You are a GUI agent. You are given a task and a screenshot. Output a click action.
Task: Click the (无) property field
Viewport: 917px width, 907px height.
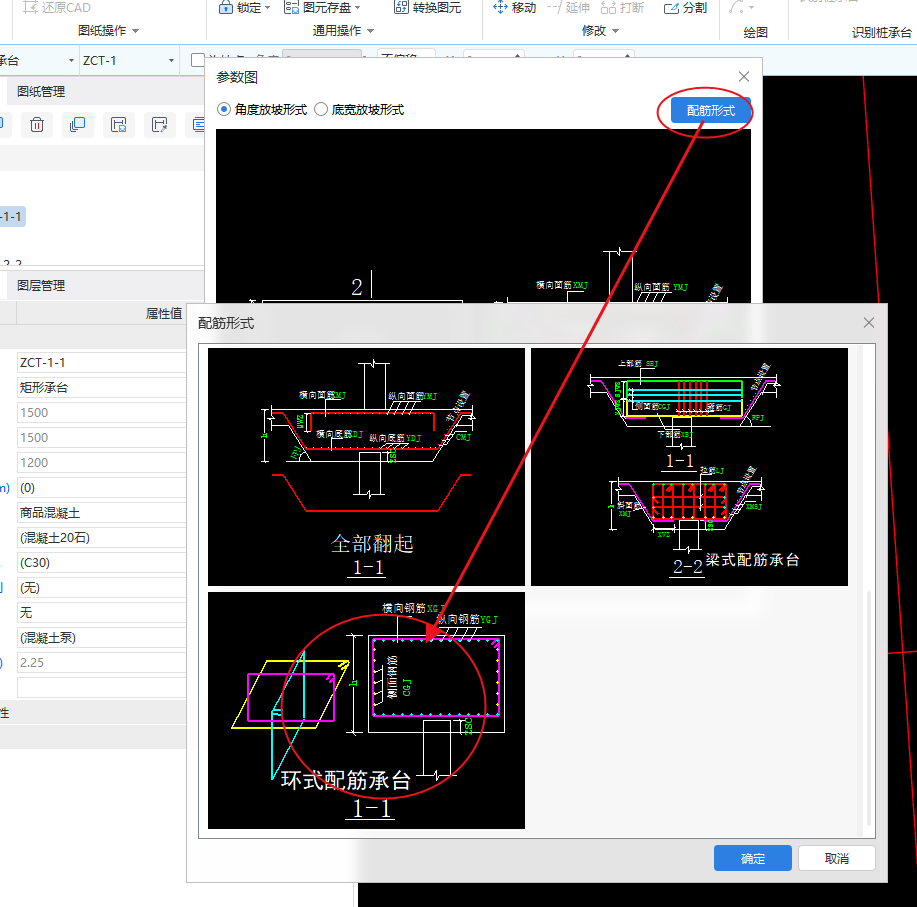[102, 588]
